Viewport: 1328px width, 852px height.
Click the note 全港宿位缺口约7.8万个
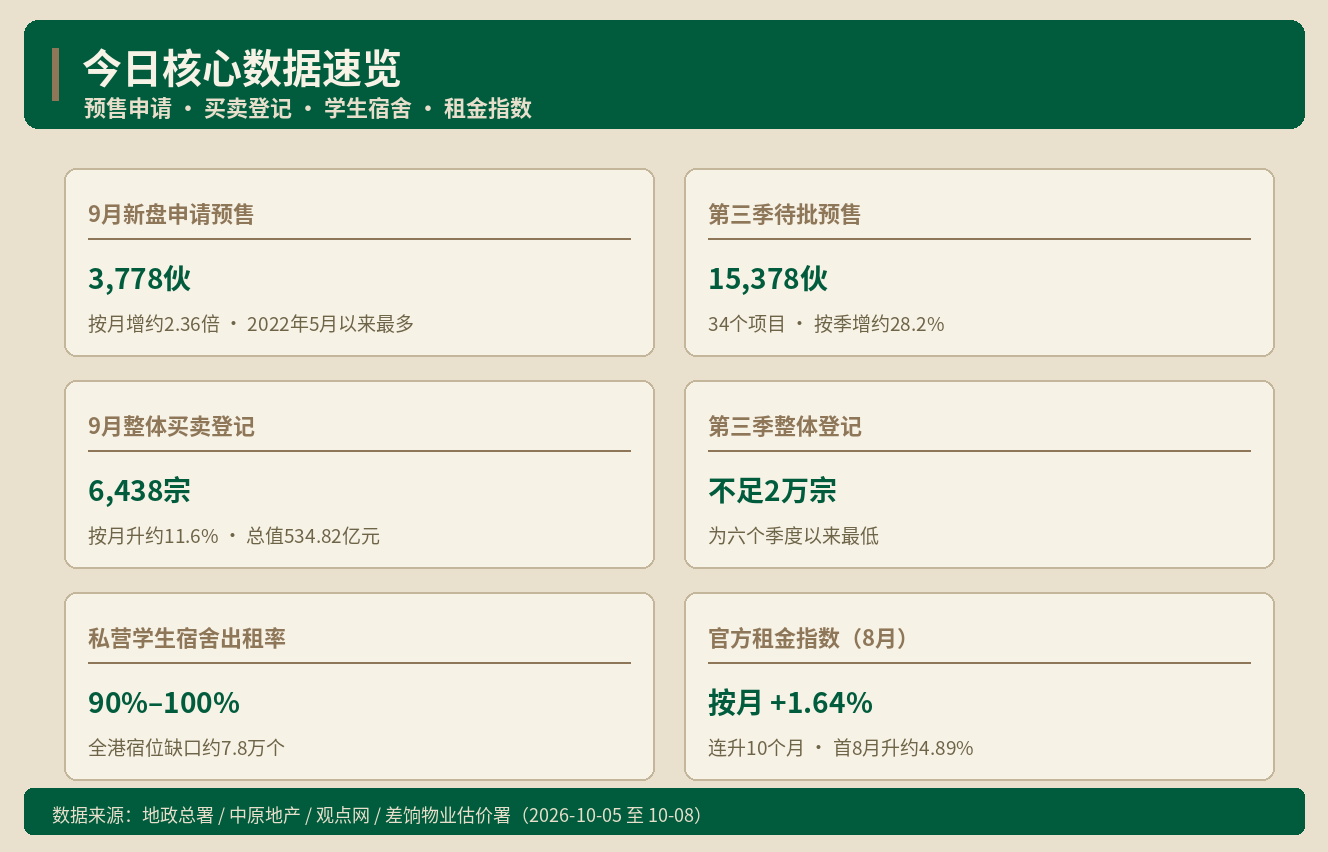click(187, 748)
